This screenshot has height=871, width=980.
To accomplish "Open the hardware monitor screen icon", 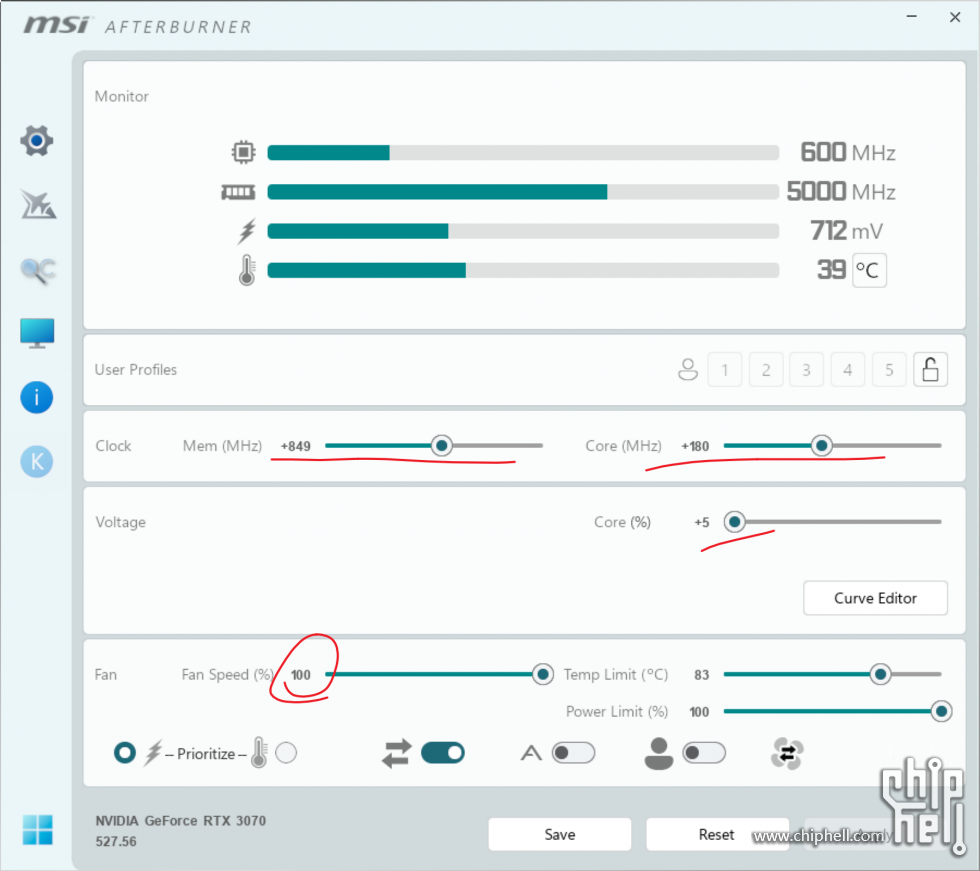I will (37, 333).
